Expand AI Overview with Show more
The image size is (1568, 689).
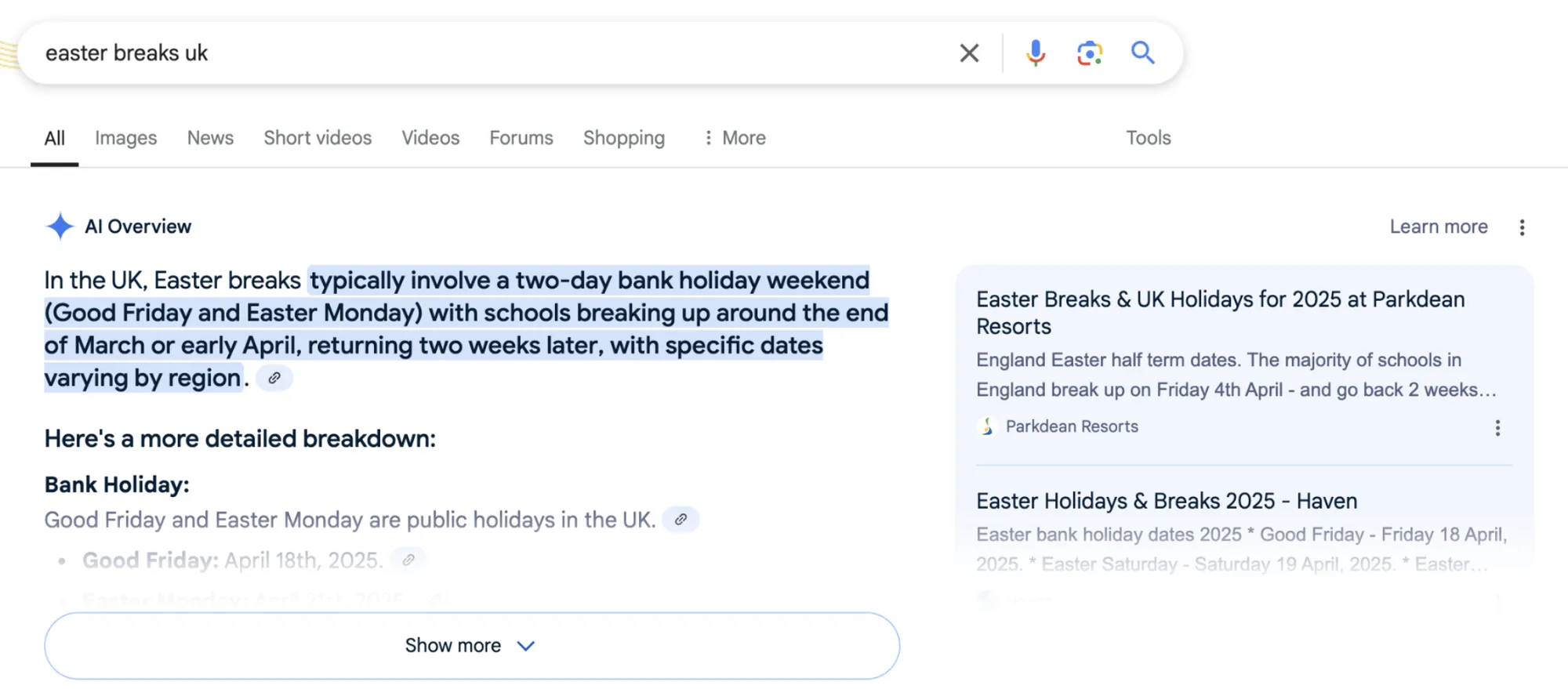click(x=471, y=645)
